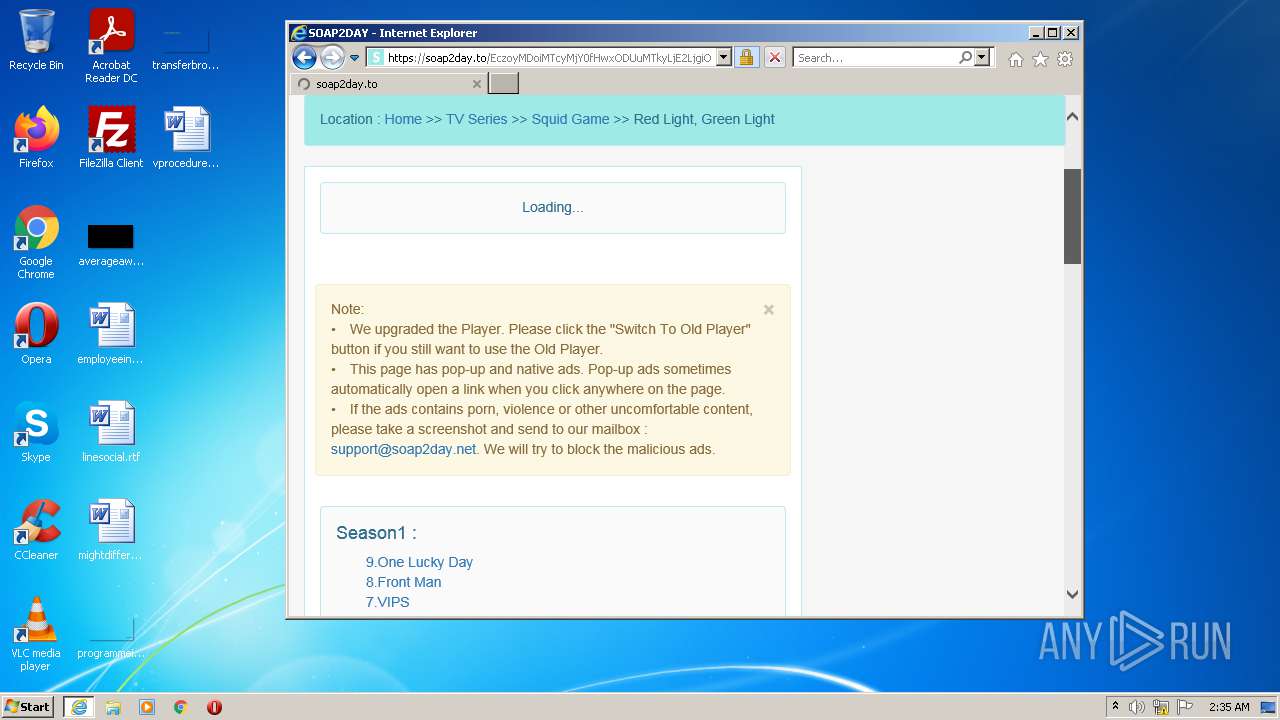The height and width of the screenshot is (720, 1280).
Task: Click the Search input field
Action: point(875,58)
